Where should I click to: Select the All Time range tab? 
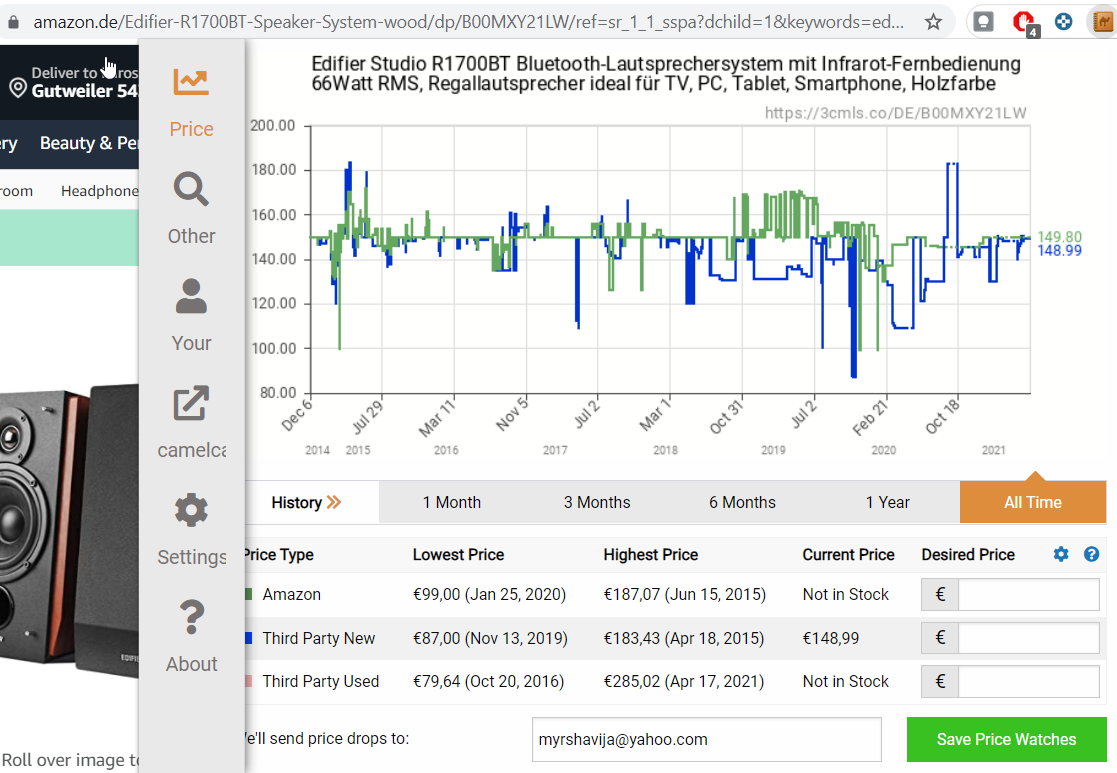(1033, 502)
